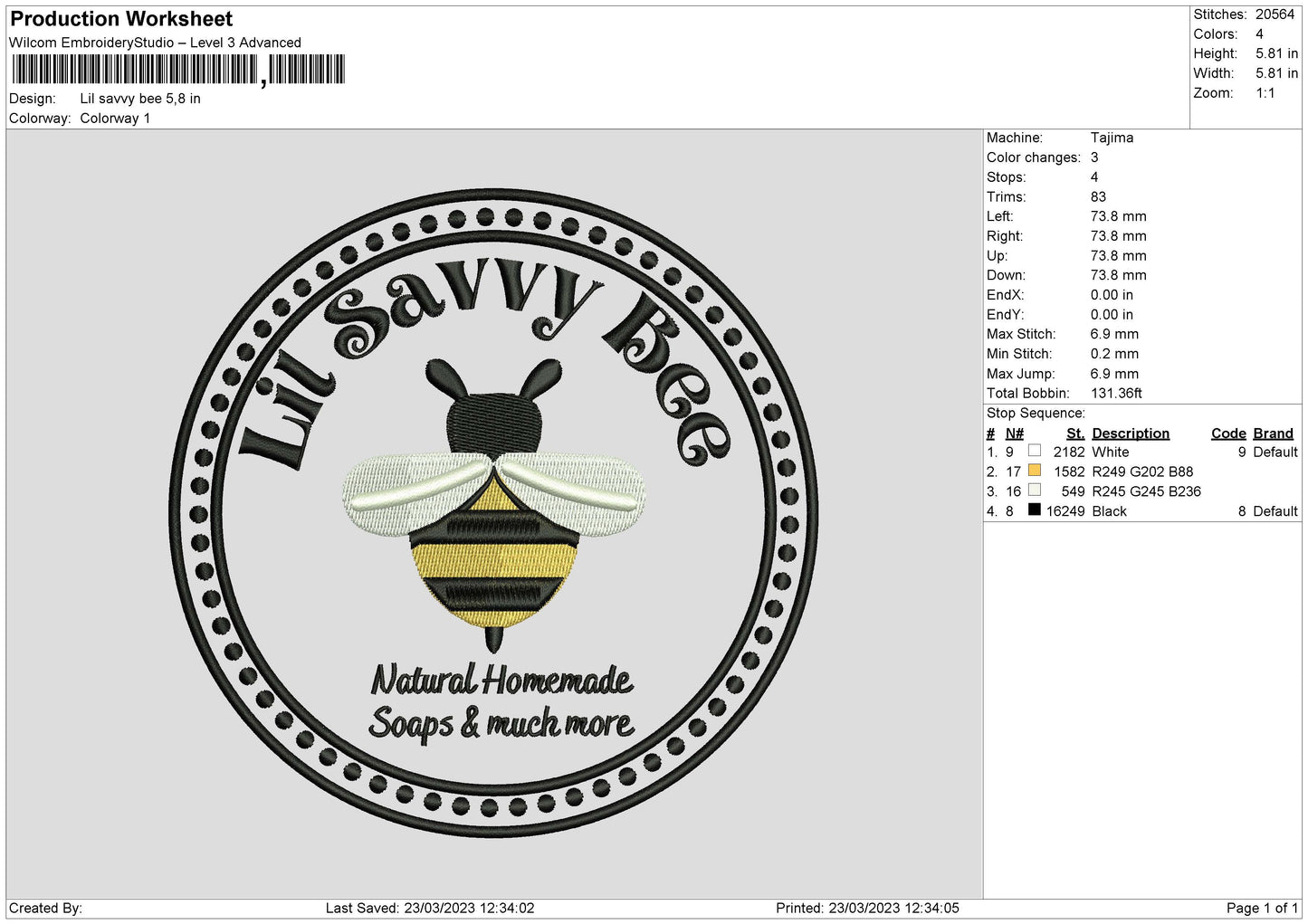Click the 'R245 G245 B236' thread description
This screenshot has width=1308, height=924.
coord(1146,492)
